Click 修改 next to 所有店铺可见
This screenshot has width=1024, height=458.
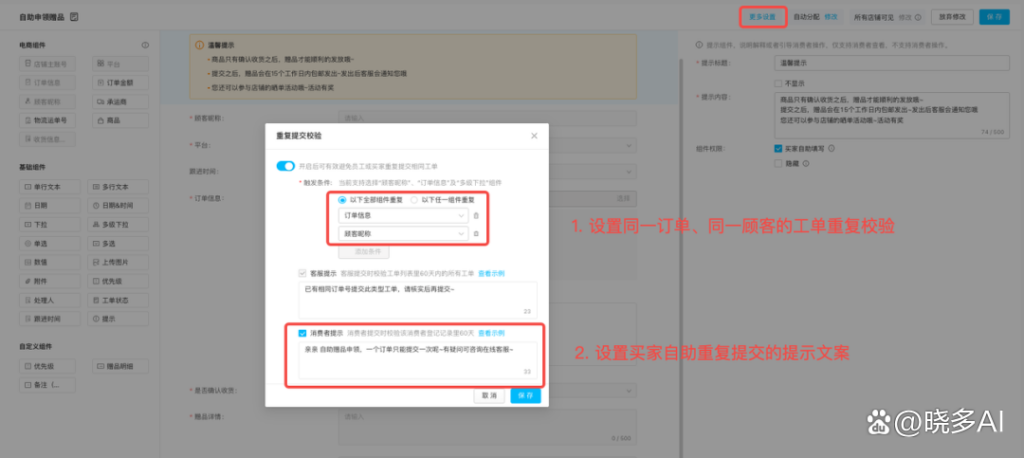[904, 18]
